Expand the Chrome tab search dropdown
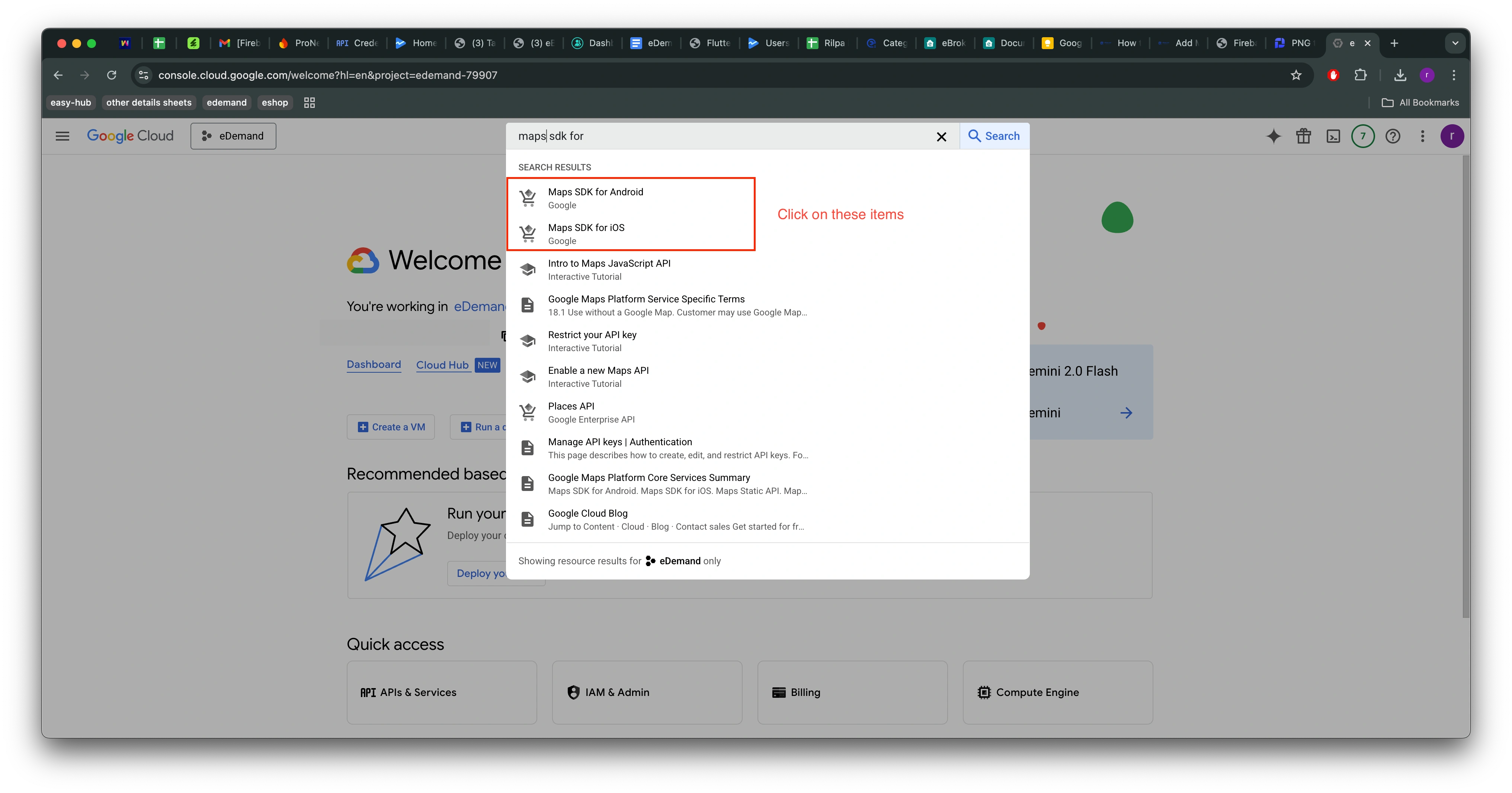 [1455, 43]
